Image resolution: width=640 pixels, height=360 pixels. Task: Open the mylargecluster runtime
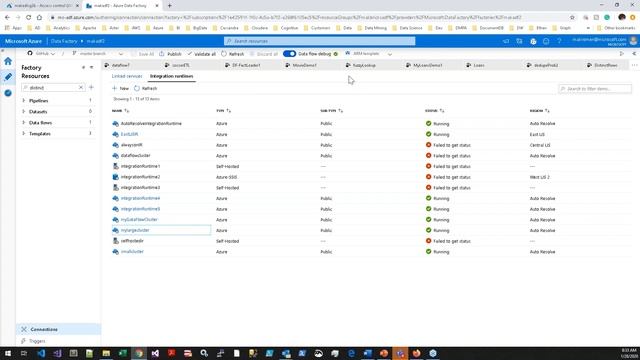coord(135,230)
